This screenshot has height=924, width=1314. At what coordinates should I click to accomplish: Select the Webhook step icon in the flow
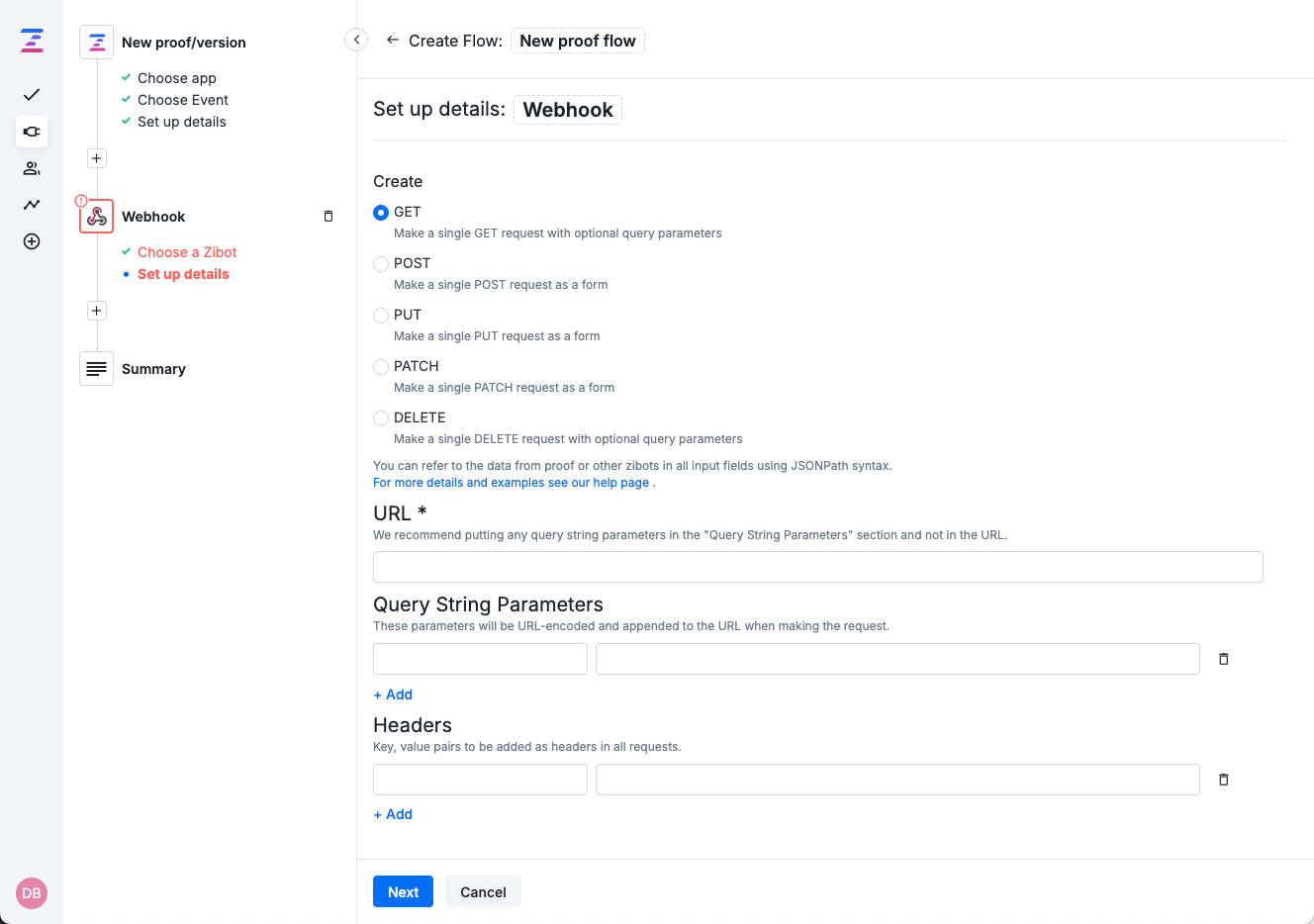tap(96, 216)
